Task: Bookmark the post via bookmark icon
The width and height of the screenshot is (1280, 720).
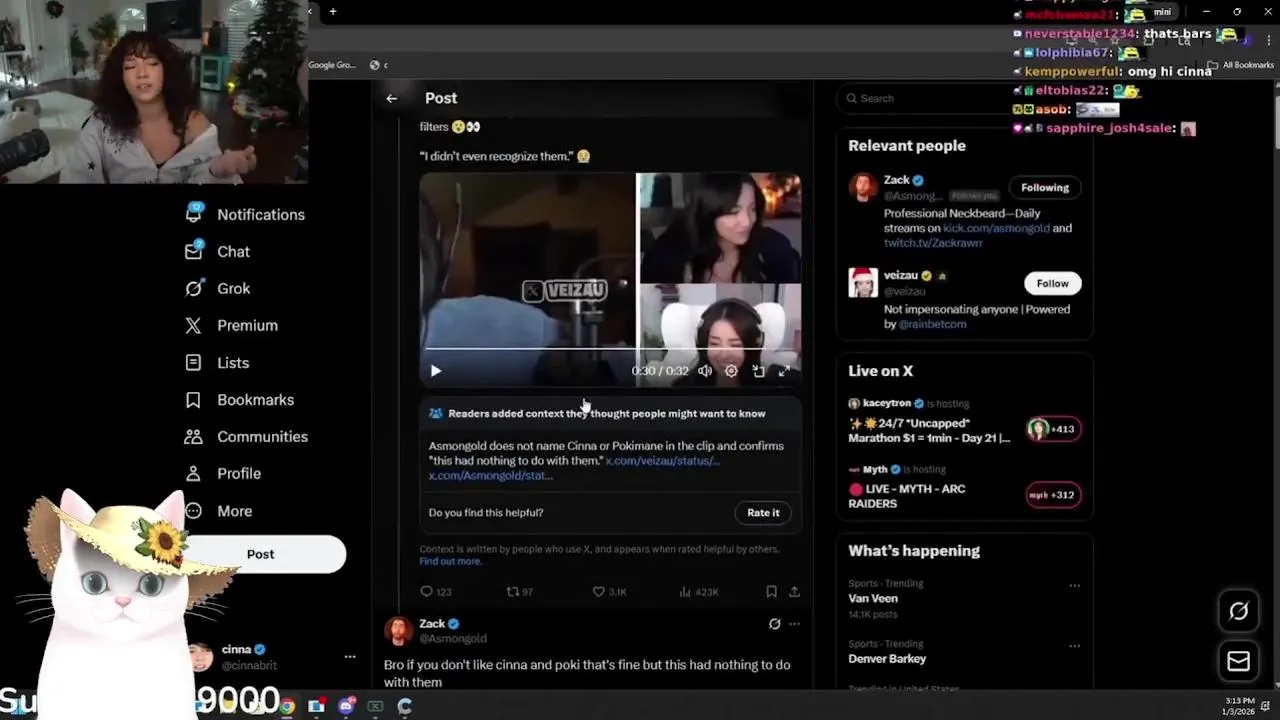Action: pyautogui.click(x=771, y=592)
